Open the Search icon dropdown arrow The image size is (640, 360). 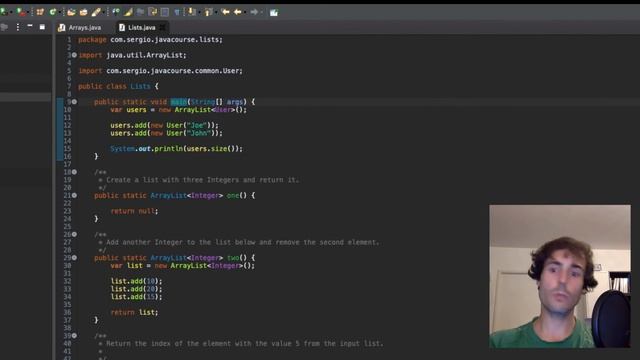click(104, 13)
